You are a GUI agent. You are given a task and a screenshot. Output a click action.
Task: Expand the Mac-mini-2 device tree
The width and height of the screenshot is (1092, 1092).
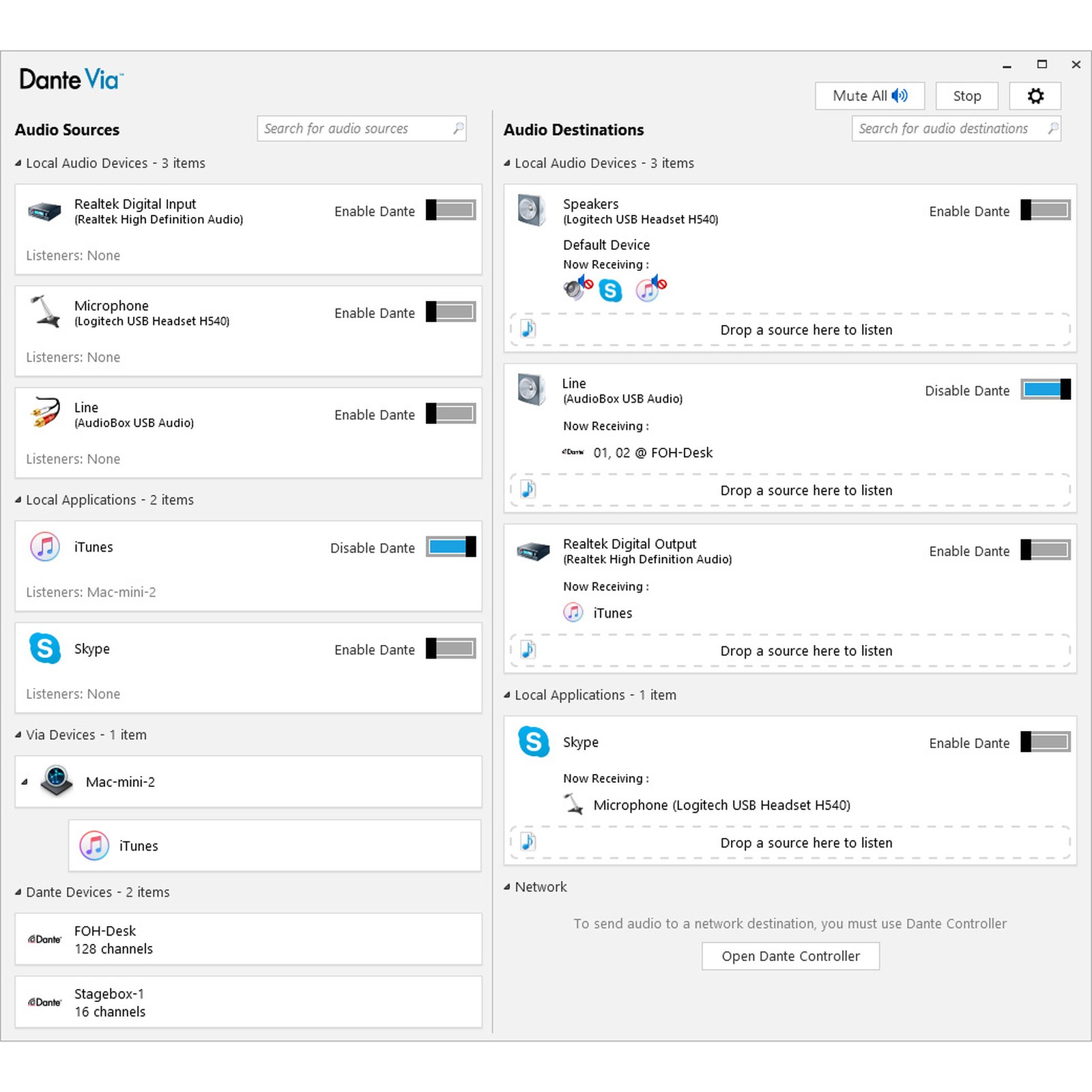[x=24, y=781]
